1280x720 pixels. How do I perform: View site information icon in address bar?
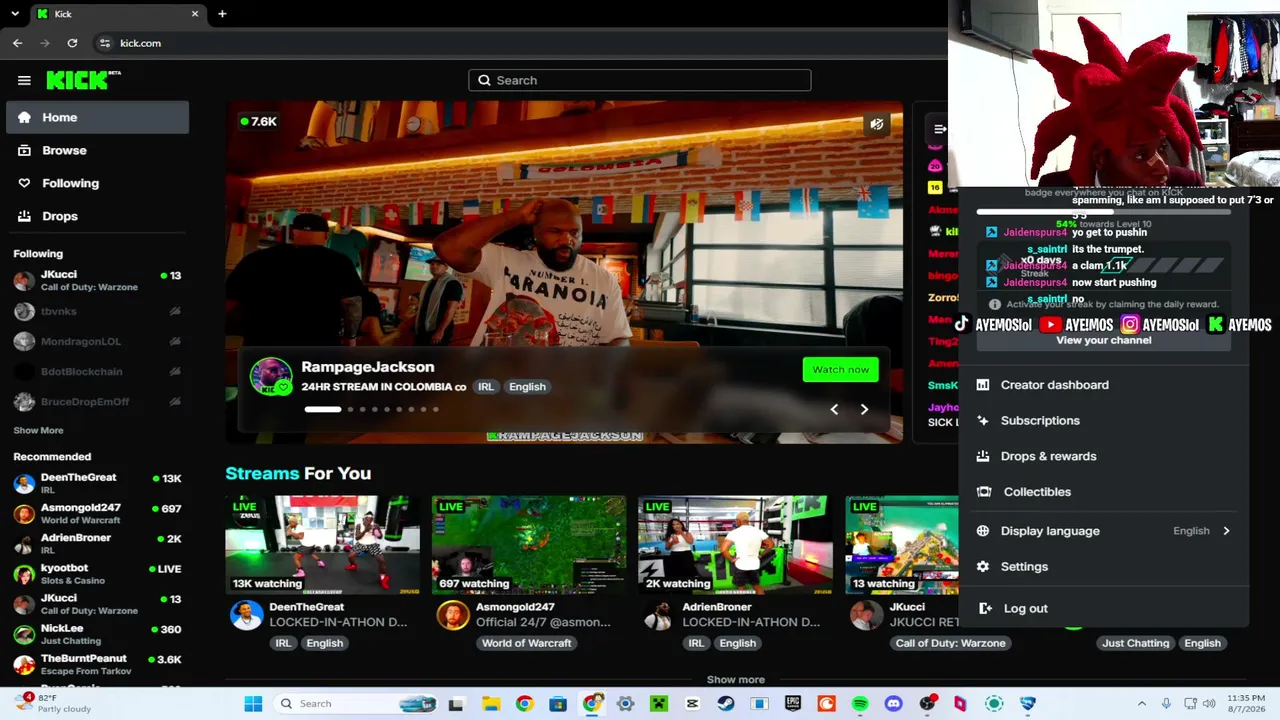coord(105,43)
